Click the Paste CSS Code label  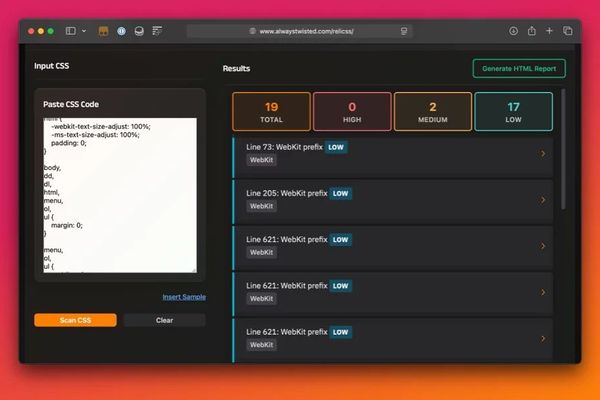[x=71, y=104]
